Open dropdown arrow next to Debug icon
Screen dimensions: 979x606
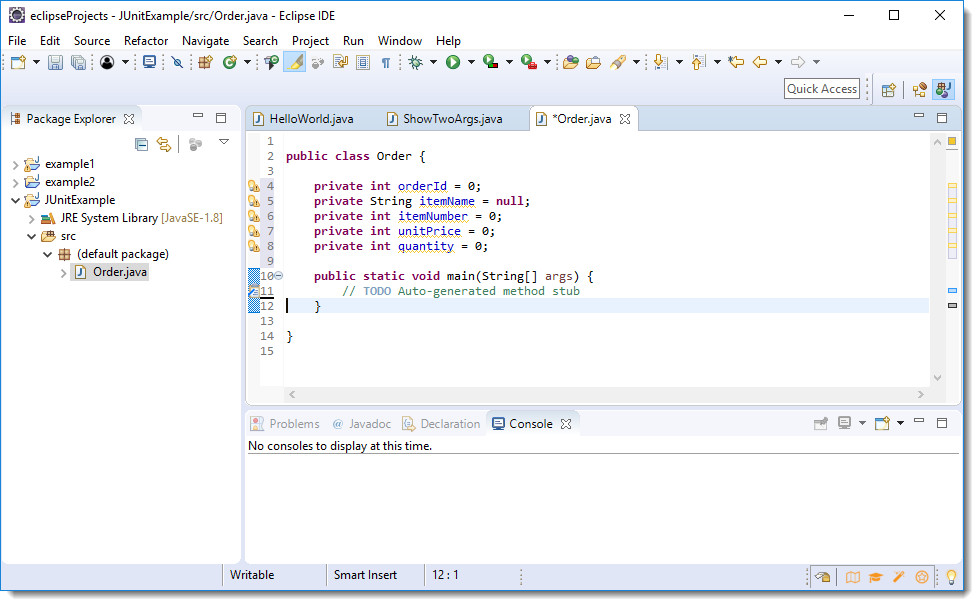tap(433, 62)
